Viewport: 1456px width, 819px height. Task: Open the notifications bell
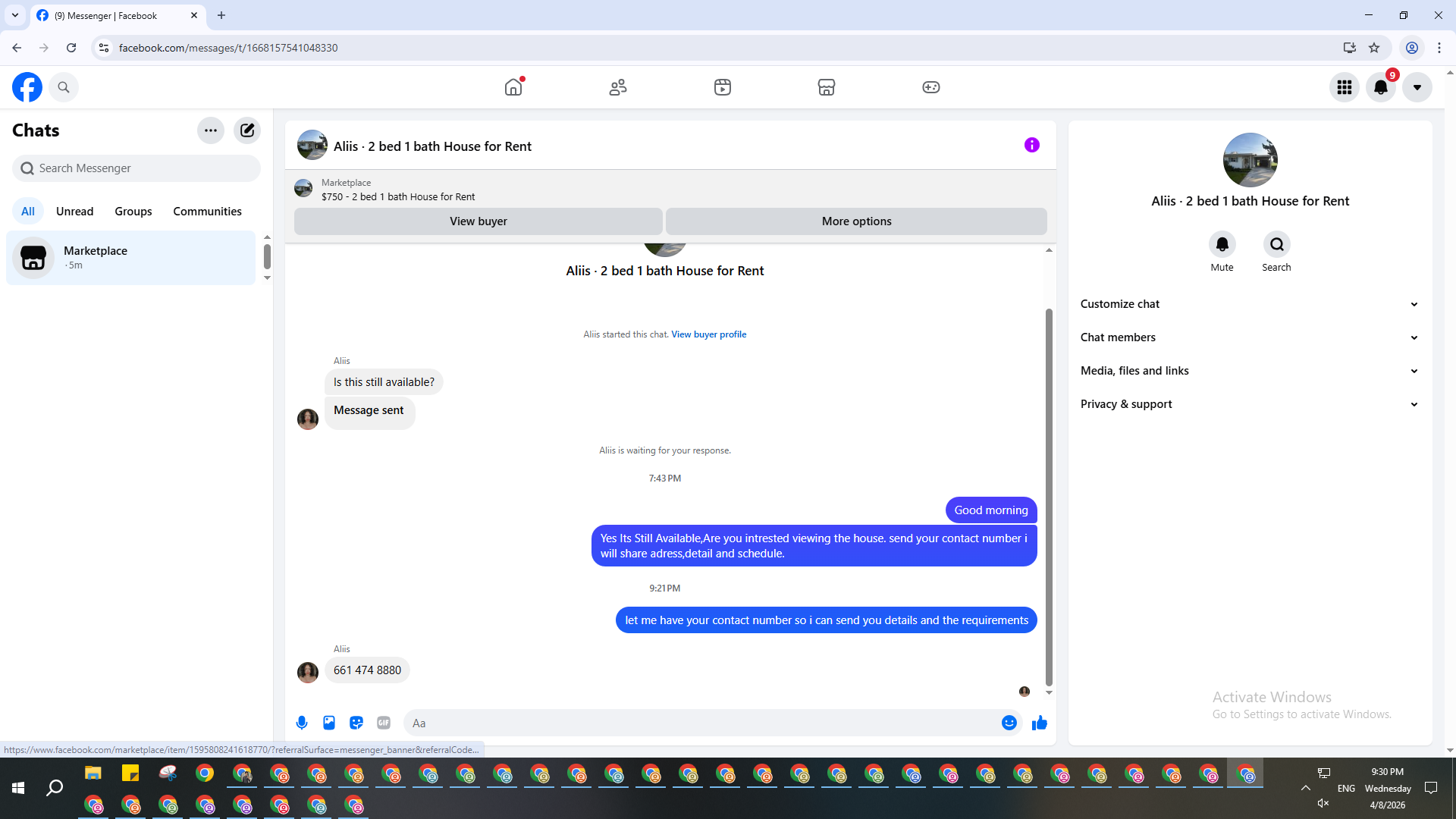[x=1381, y=87]
